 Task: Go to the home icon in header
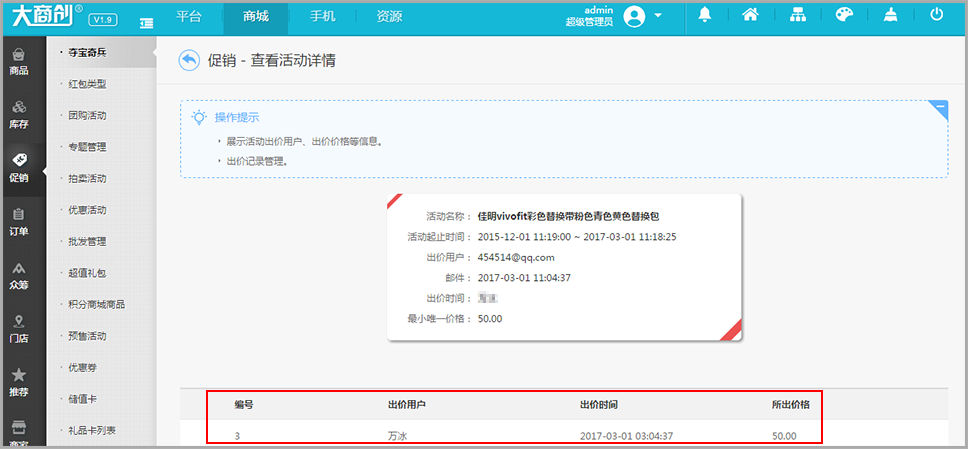750,16
